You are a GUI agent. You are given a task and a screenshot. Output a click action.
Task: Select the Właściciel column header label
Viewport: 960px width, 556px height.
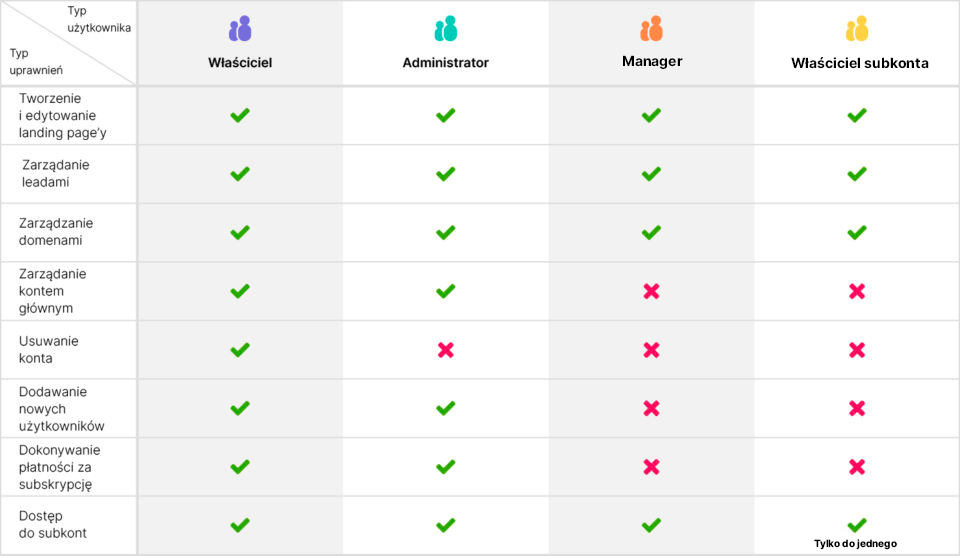click(x=240, y=62)
